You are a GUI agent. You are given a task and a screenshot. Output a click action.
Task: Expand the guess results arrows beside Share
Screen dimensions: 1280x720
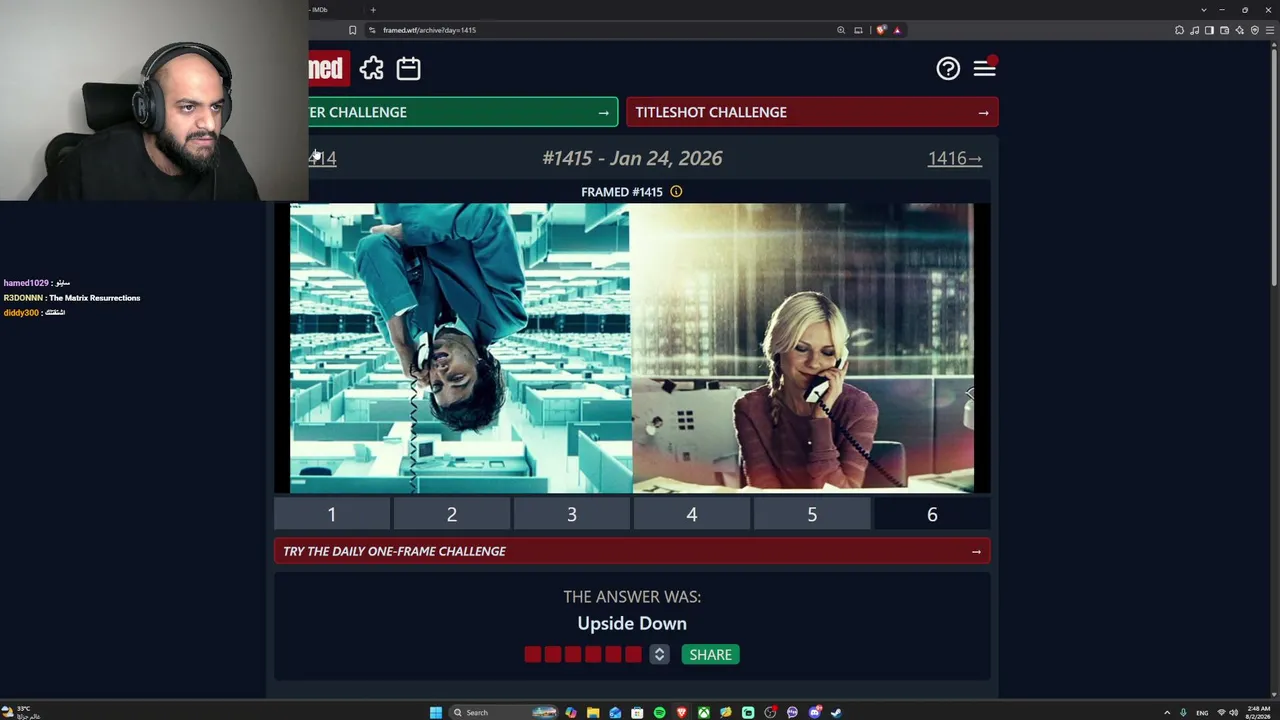coord(659,654)
